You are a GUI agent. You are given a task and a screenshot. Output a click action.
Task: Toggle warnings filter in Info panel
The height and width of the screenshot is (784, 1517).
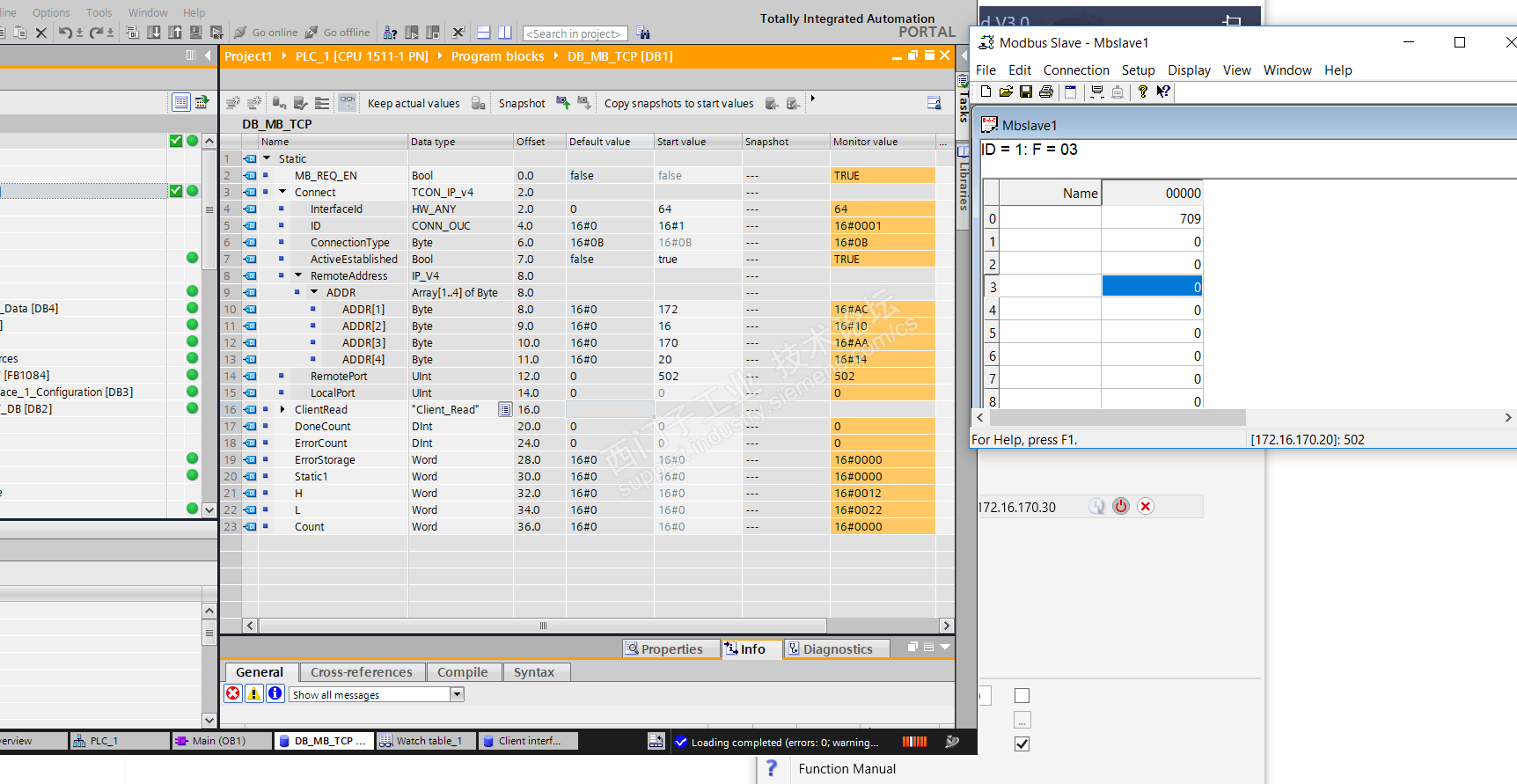pos(254,693)
